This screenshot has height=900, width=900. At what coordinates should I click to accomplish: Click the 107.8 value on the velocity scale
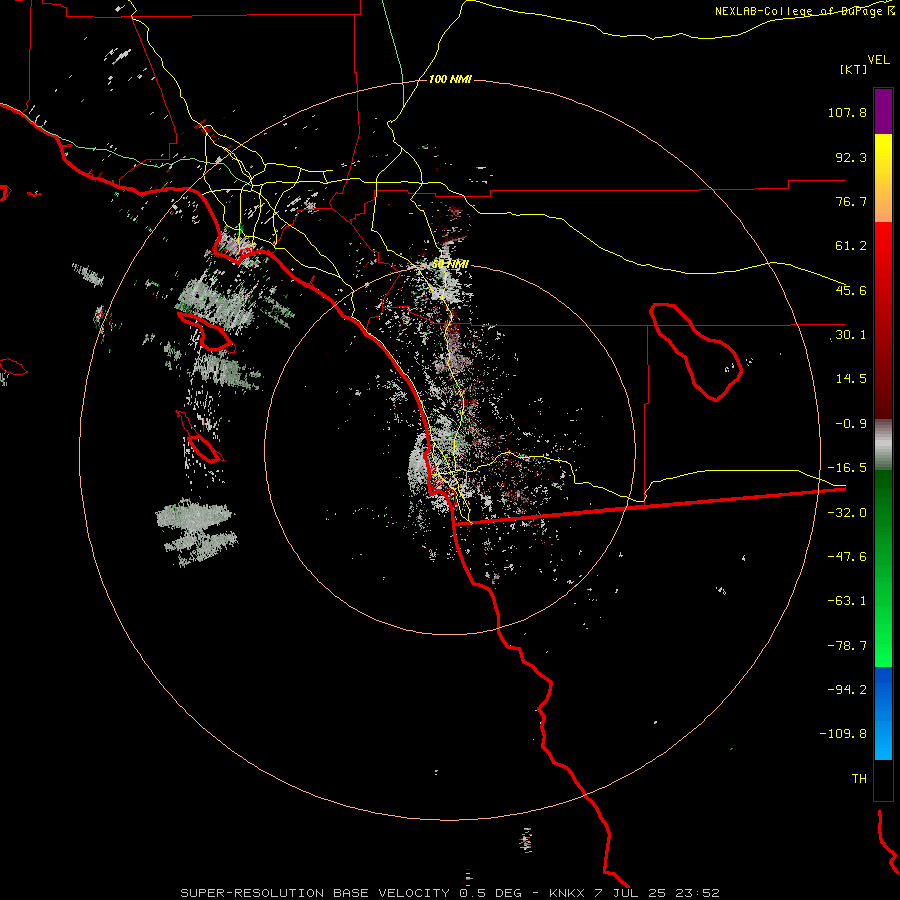pyautogui.click(x=847, y=112)
